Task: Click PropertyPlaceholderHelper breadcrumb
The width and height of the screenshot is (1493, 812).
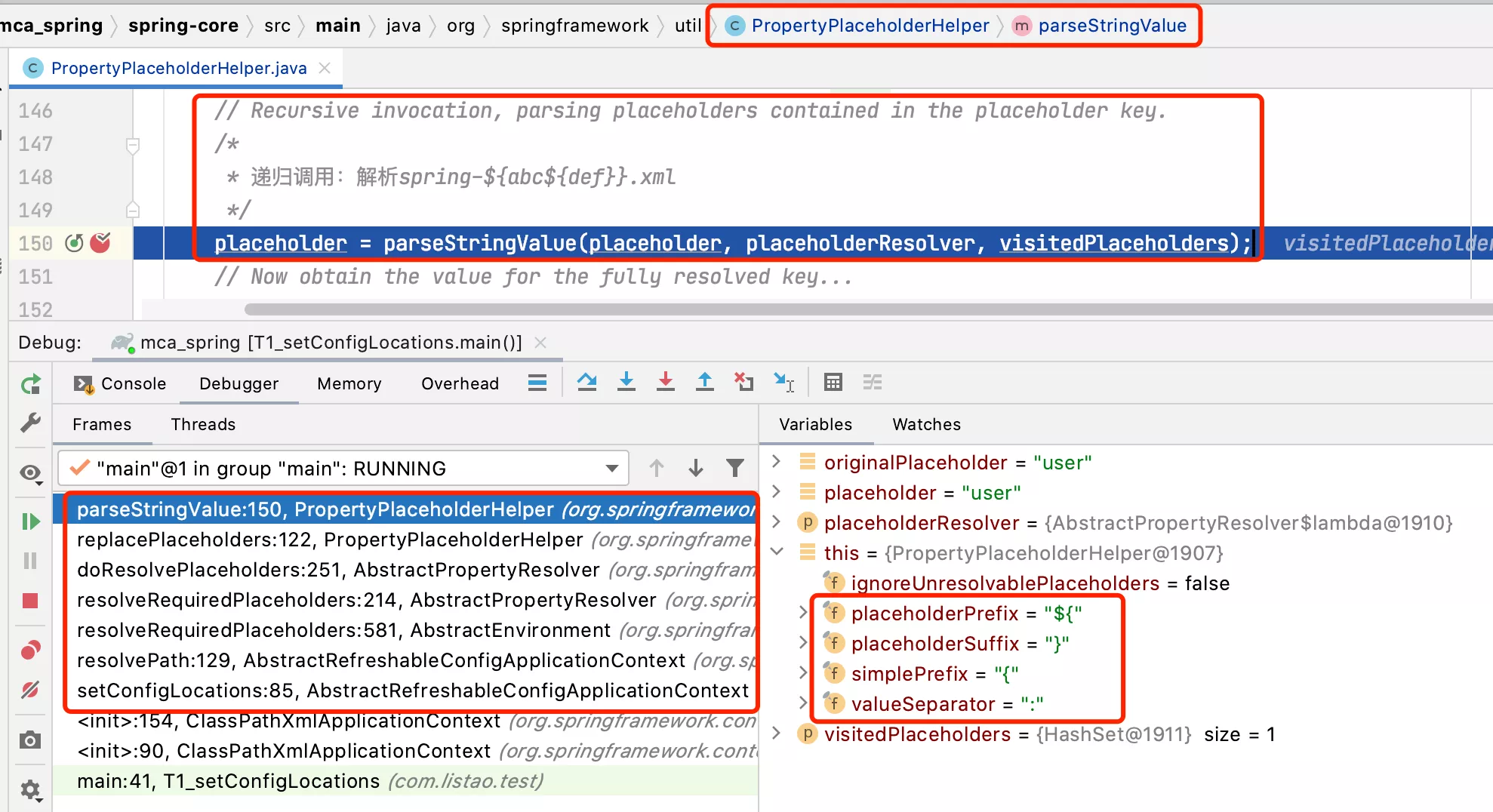Action: pyautogui.click(x=857, y=26)
